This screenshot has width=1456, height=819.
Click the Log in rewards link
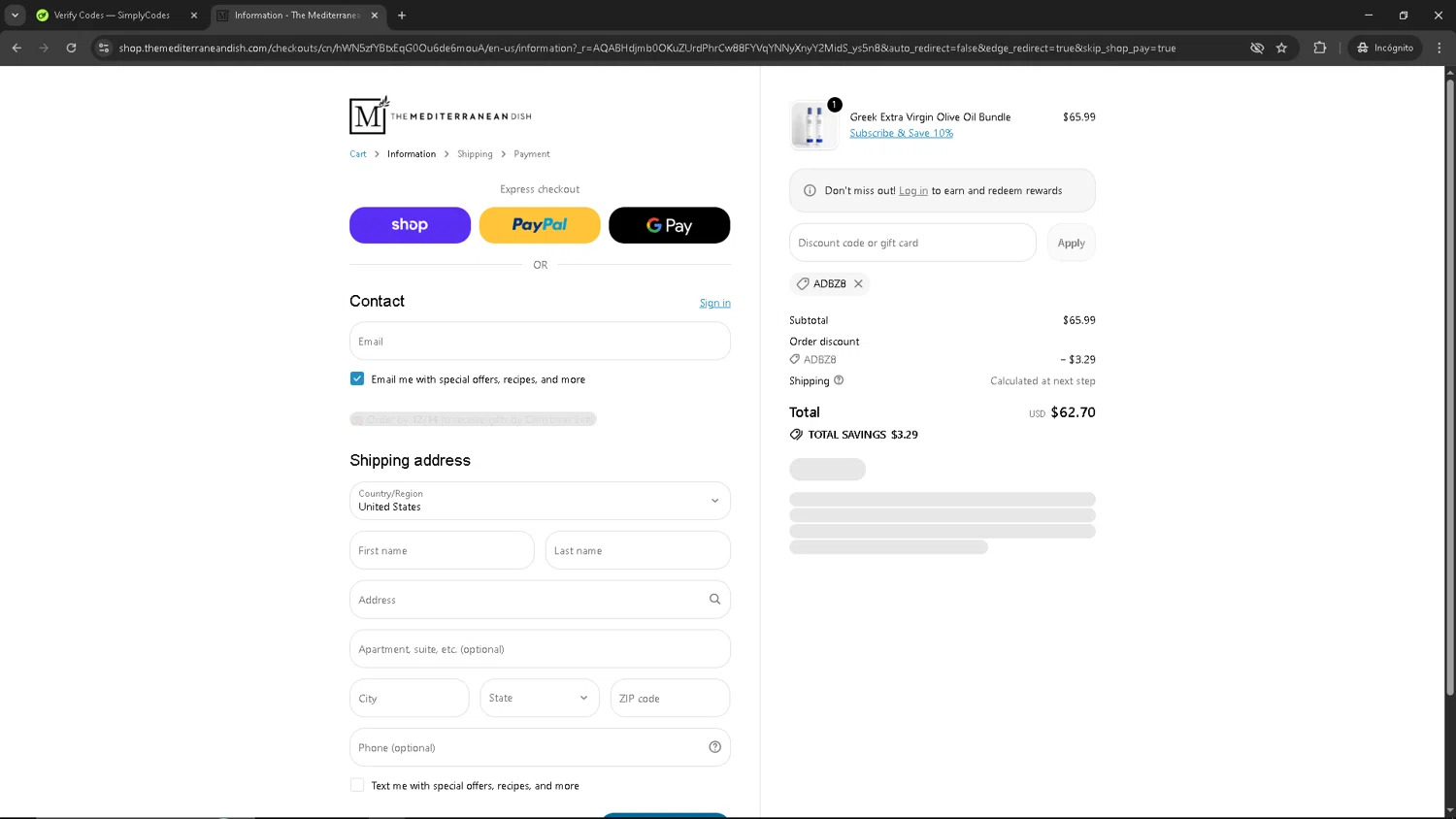coord(913,191)
